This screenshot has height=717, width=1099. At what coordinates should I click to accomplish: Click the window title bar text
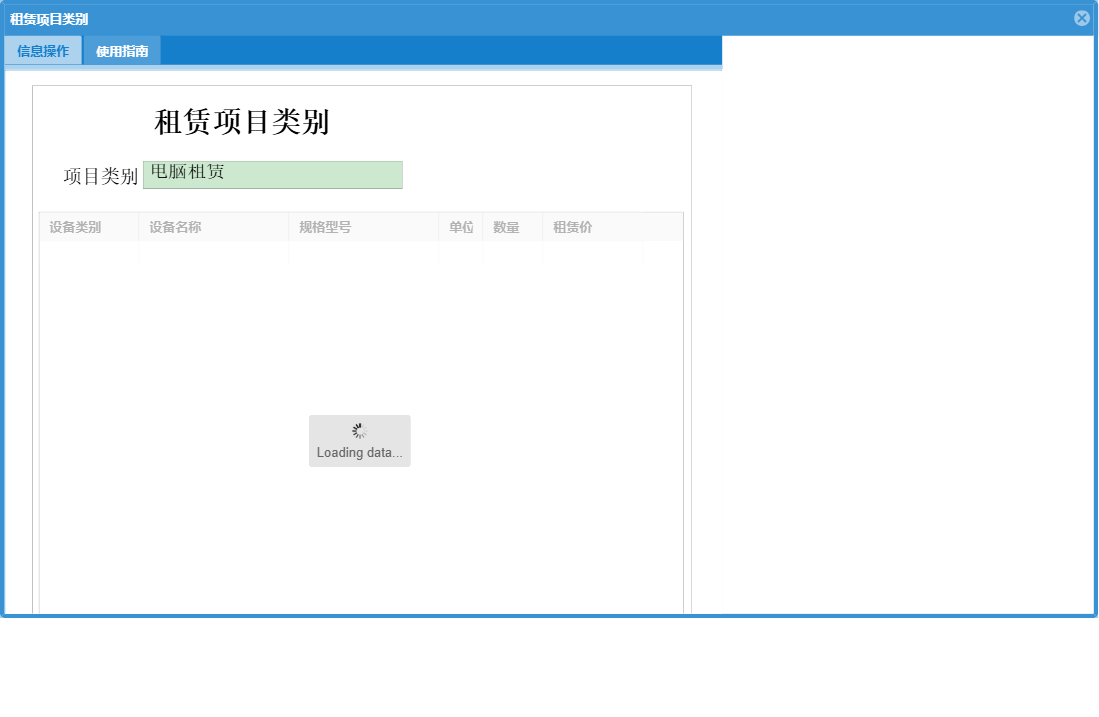point(49,19)
